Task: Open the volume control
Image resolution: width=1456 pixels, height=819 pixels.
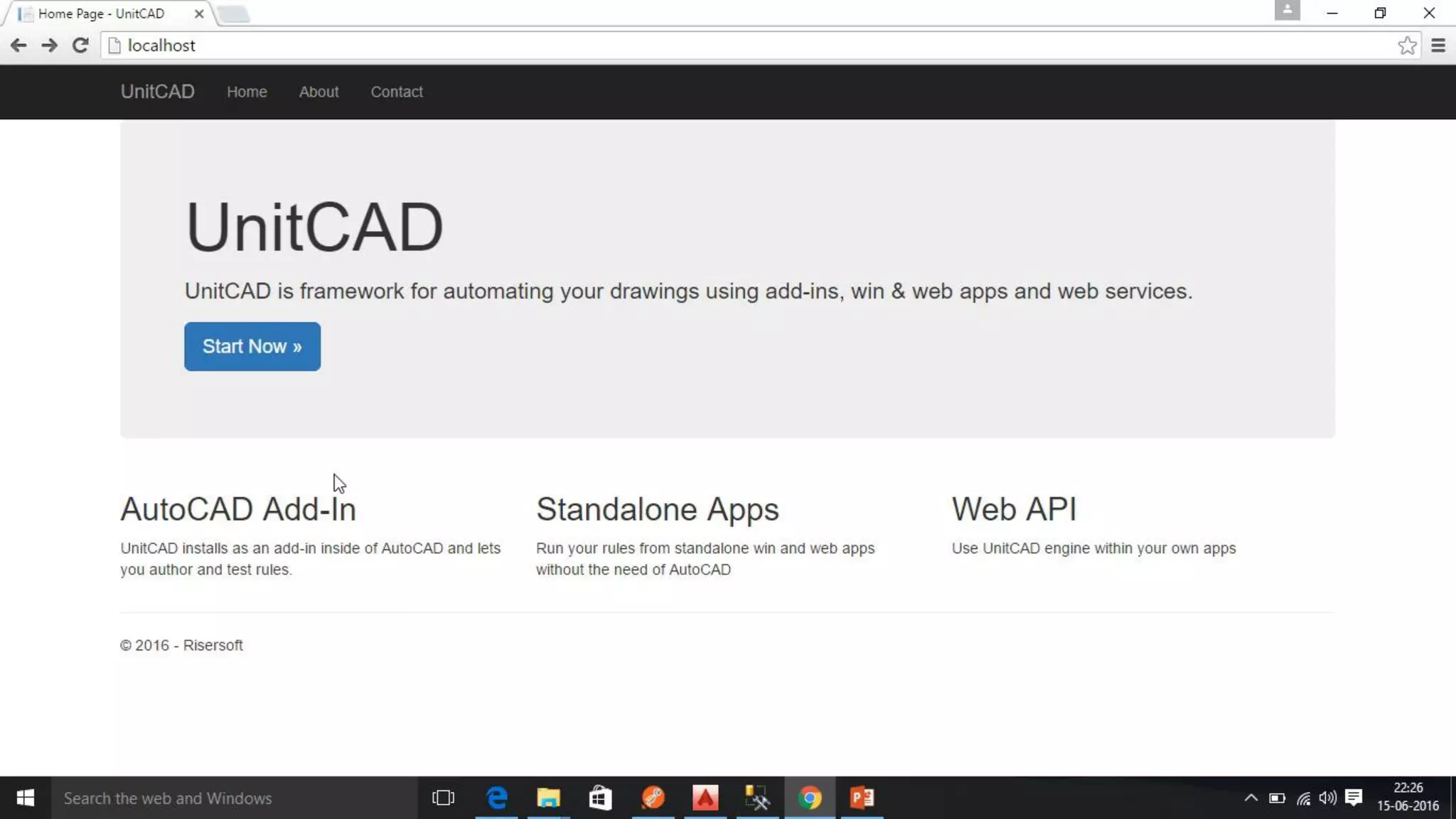Action: (1327, 798)
